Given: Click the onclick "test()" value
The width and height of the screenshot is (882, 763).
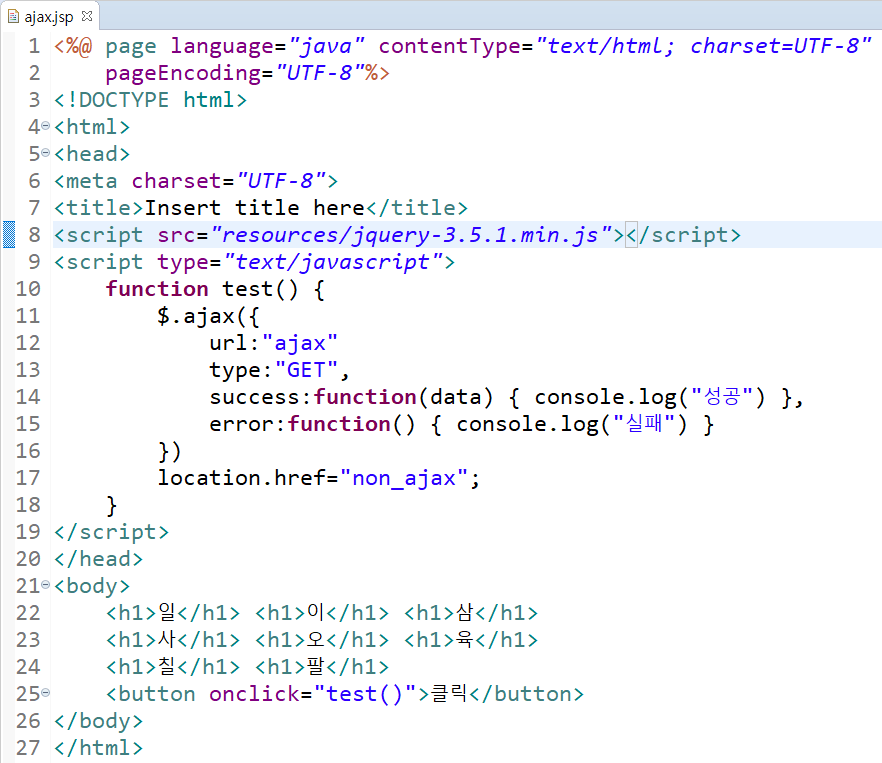Looking at the screenshot, I should (365, 694).
